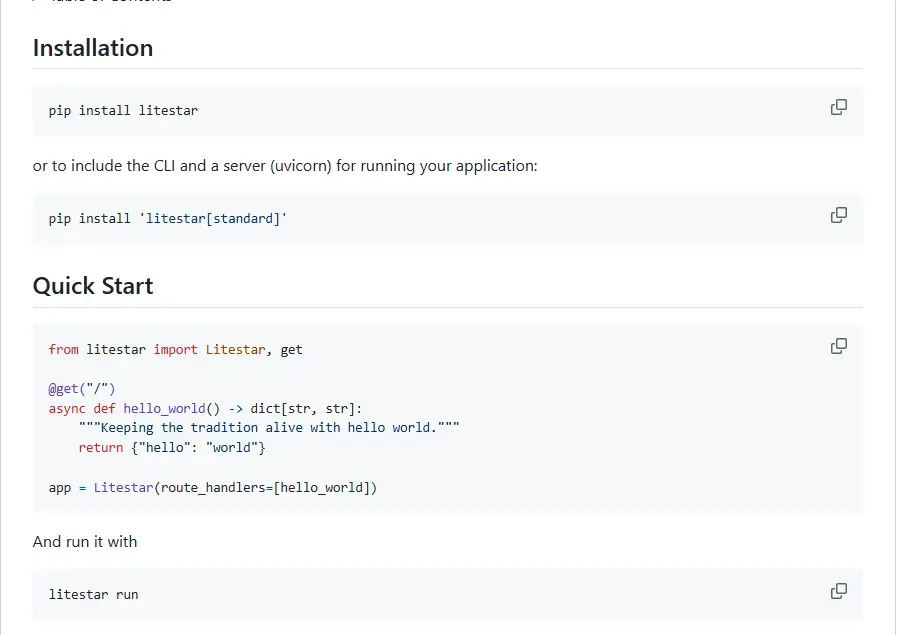The height and width of the screenshot is (635, 919).
Task: Click the 'And run it with' paragraph
Action: 85,542
